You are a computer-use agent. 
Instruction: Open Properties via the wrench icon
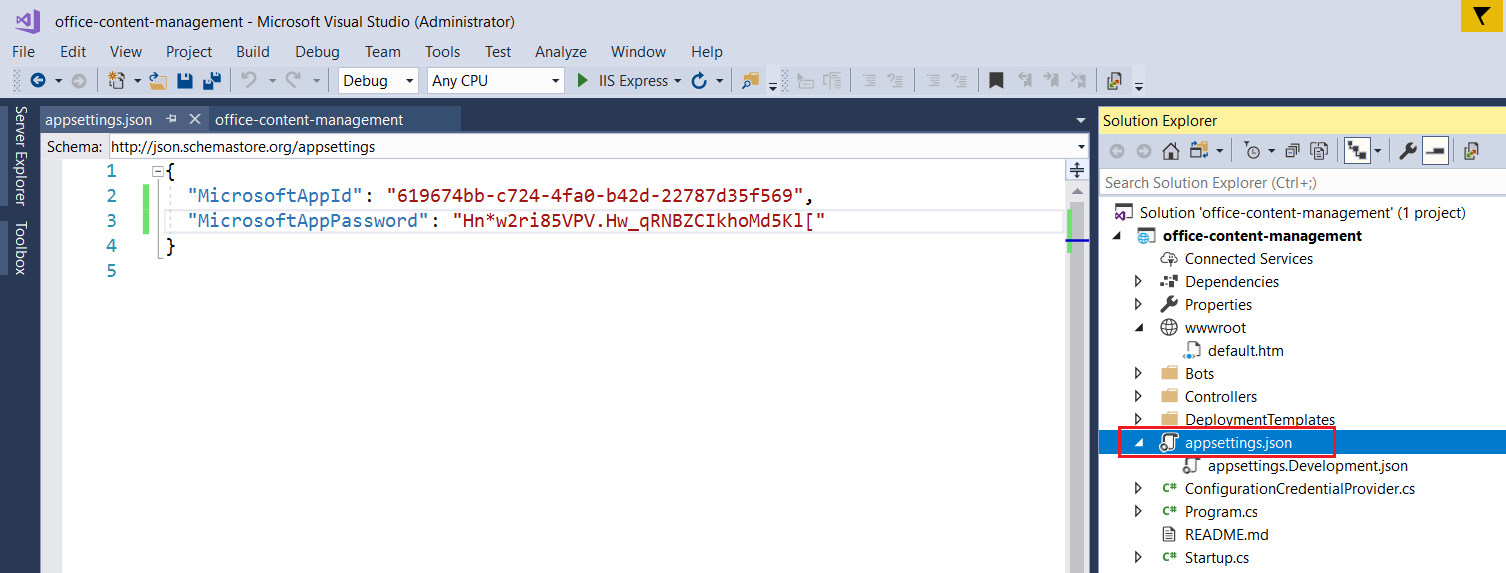[x=1407, y=151]
